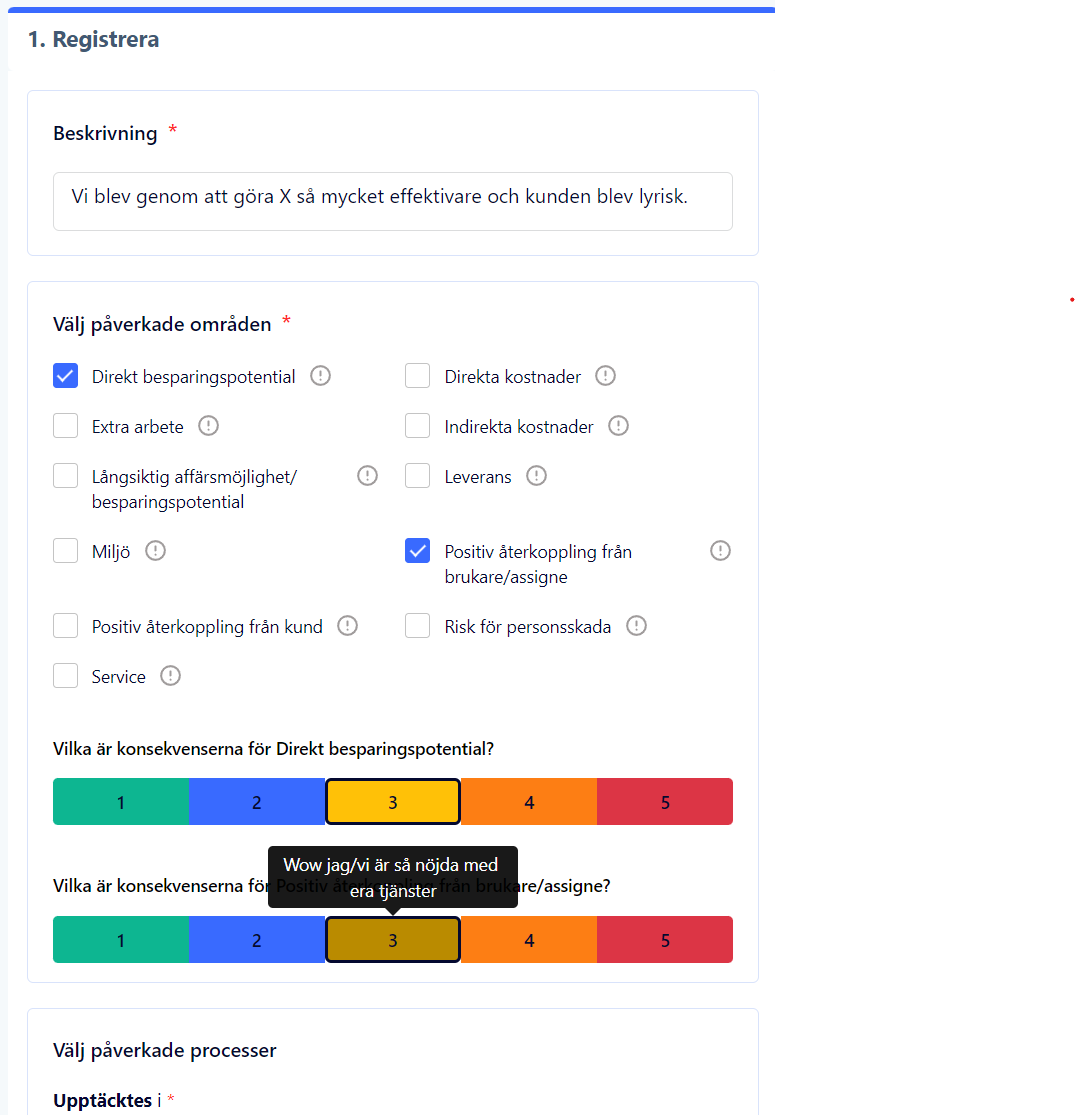Image resolution: width=1075 pixels, height=1115 pixels.
Task: Pick orange level 4 for brukare/assigne feedback
Action: pyautogui.click(x=529, y=940)
